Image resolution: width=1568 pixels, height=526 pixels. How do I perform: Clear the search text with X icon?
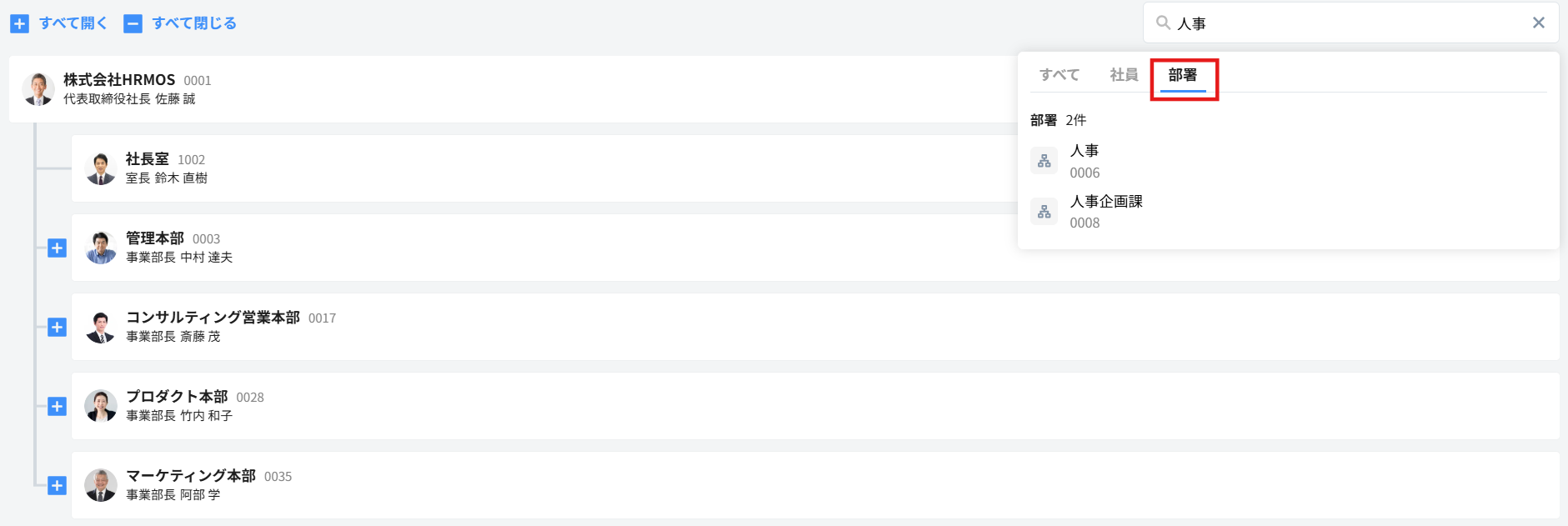pyautogui.click(x=1539, y=23)
